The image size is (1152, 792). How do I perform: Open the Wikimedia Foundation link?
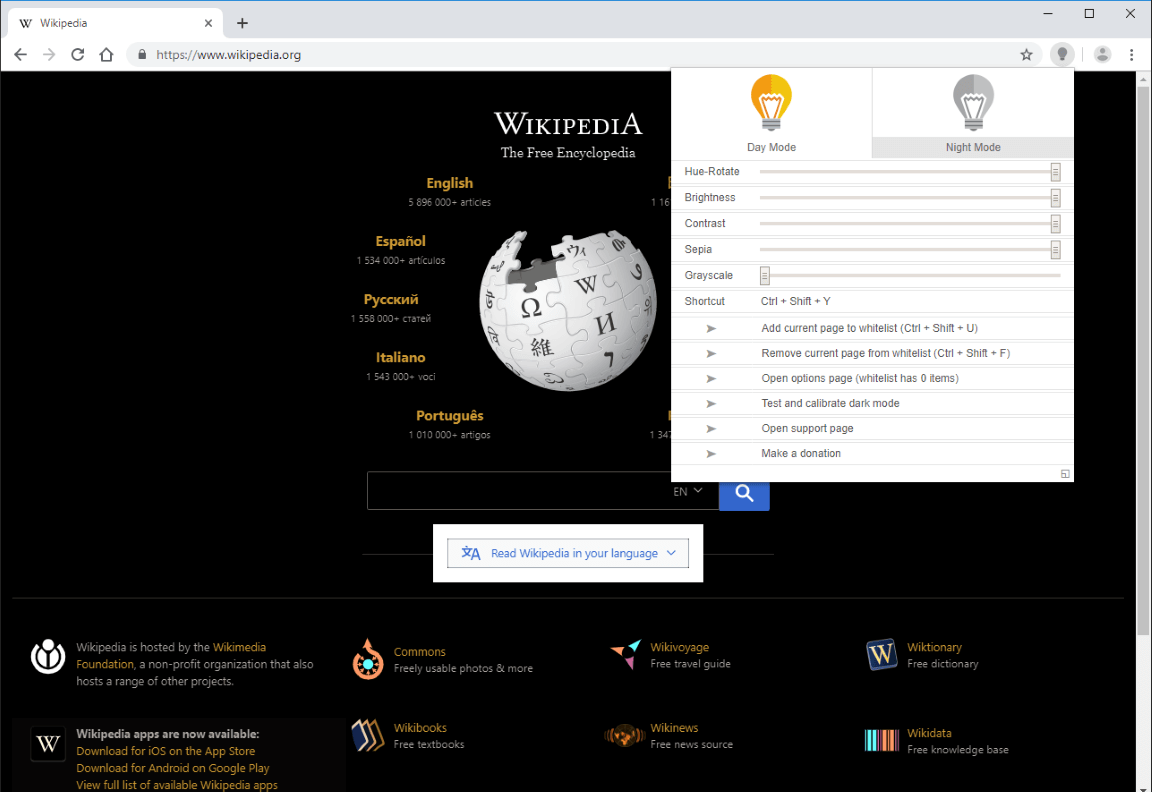pyautogui.click(x=171, y=655)
